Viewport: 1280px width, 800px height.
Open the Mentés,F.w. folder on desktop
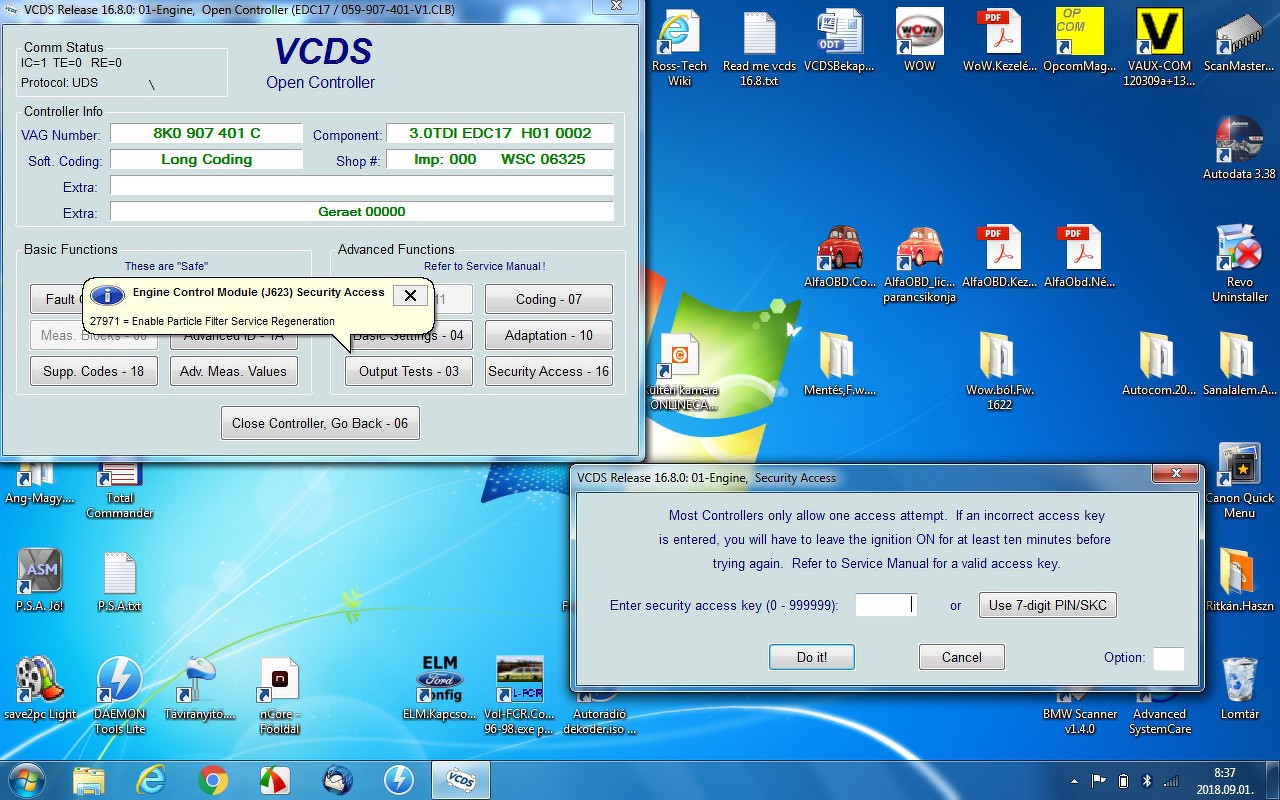coord(839,364)
